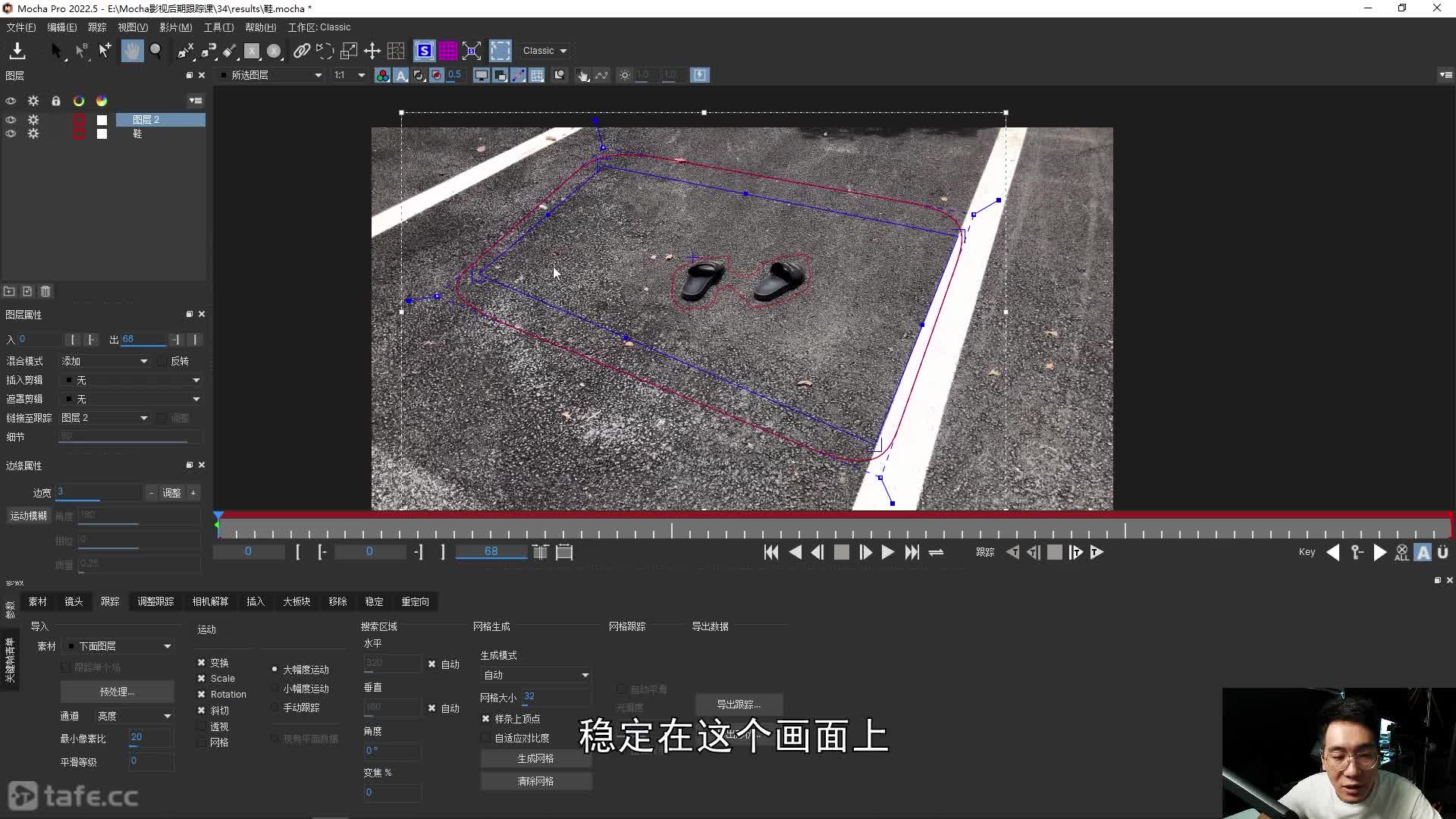Select the zoom magnifier tool
This screenshot has height=819, width=1456.
(x=155, y=51)
